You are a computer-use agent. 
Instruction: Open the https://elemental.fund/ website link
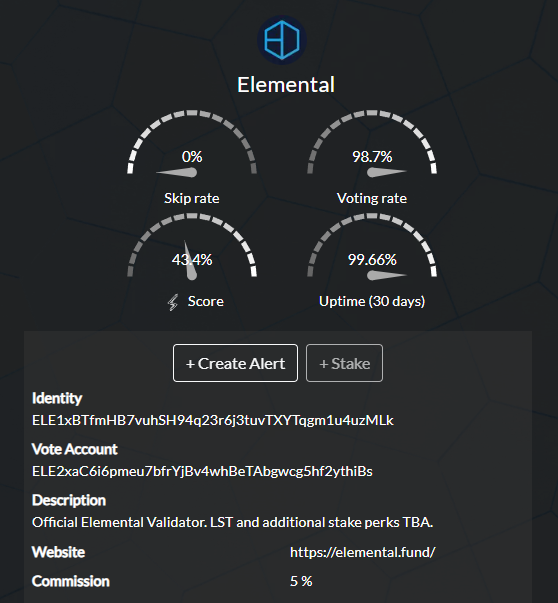(x=362, y=552)
